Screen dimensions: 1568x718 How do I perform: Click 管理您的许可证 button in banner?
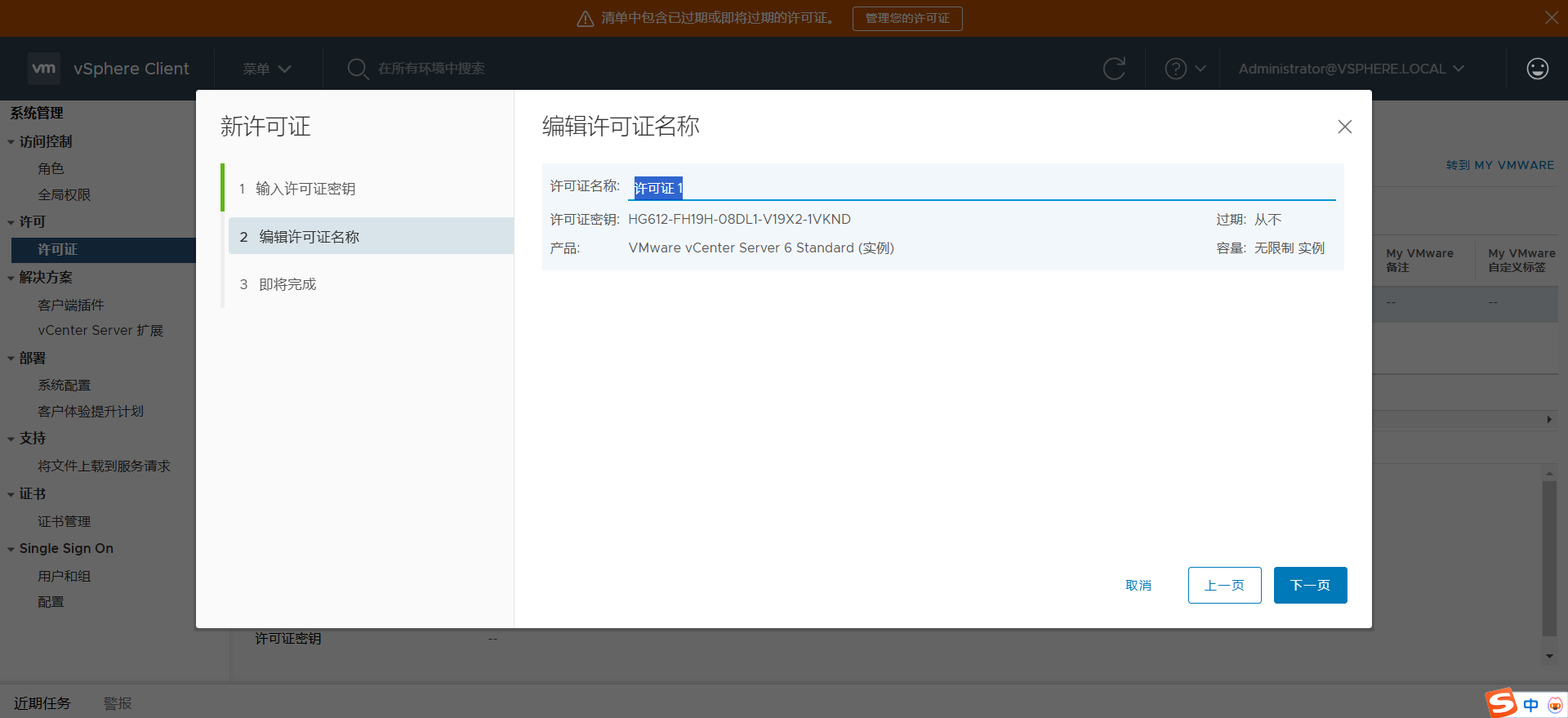pos(907,18)
